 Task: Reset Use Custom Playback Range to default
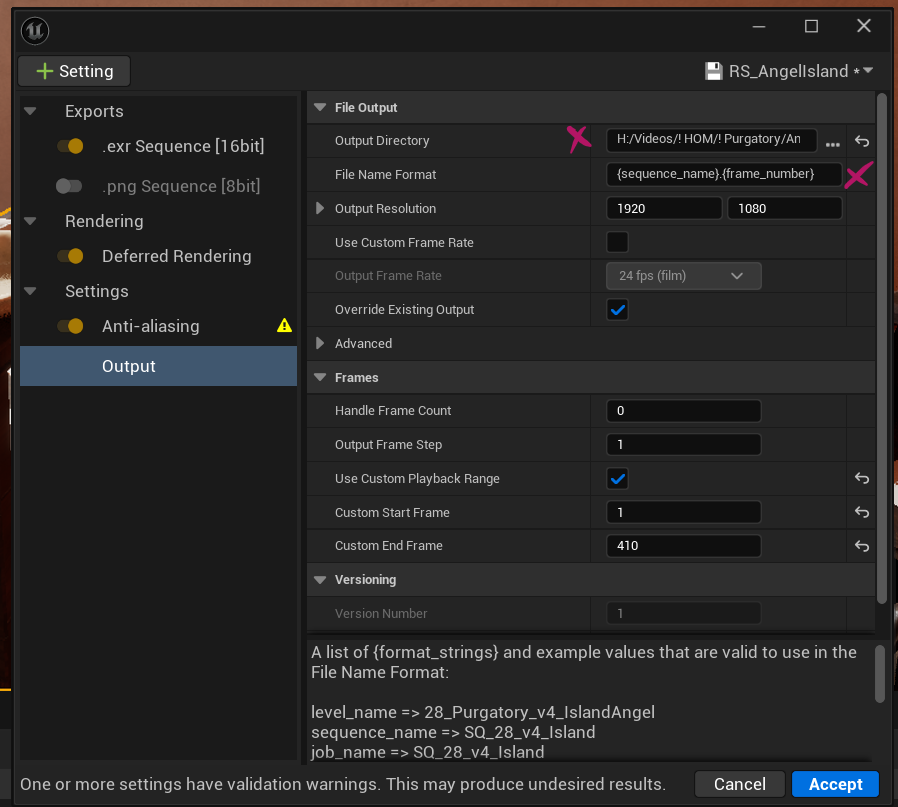tap(861, 478)
